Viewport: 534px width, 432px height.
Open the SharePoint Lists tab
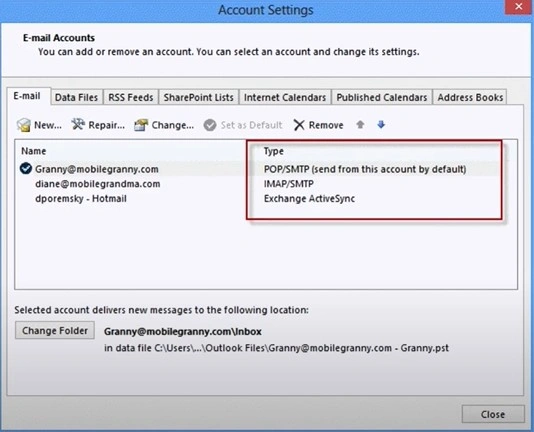pyautogui.click(x=199, y=97)
